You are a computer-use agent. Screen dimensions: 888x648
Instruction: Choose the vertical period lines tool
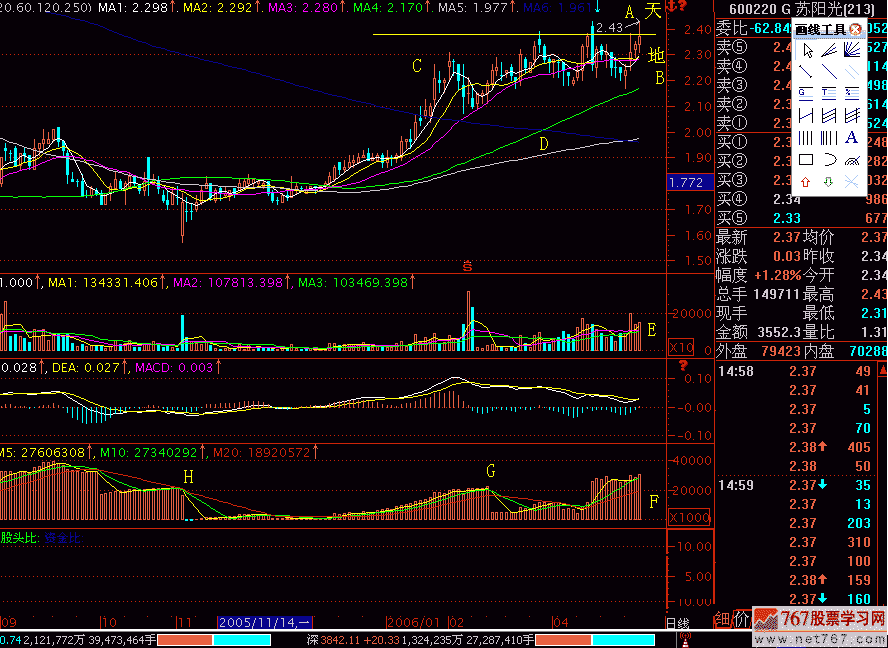click(805, 138)
